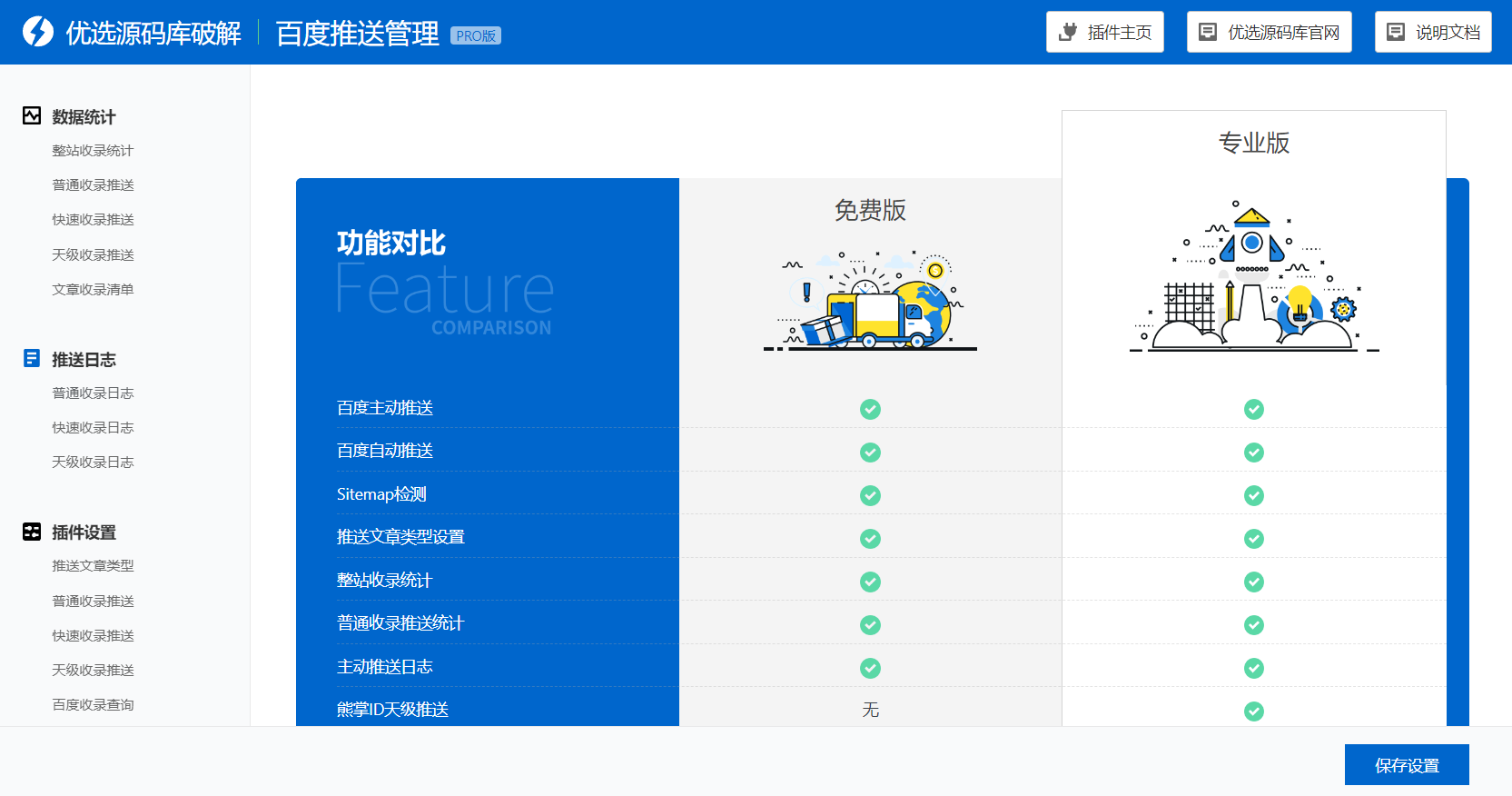1512x796 pixels.
Task: Click free version checkmark for 普通收录推送统计
Action: click(x=870, y=624)
